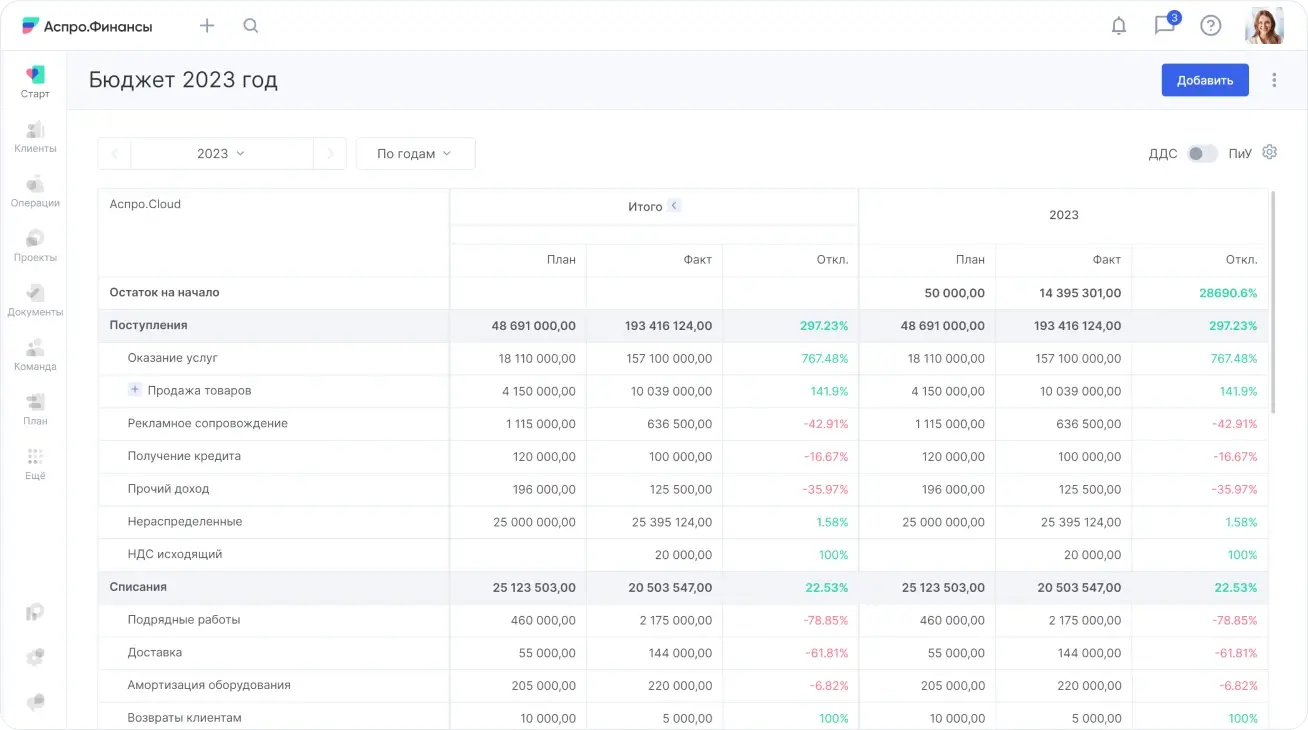Click the help question mark icon
Viewport: 1308px width, 730px height.
pyautogui.click(x=1211, y=26)
